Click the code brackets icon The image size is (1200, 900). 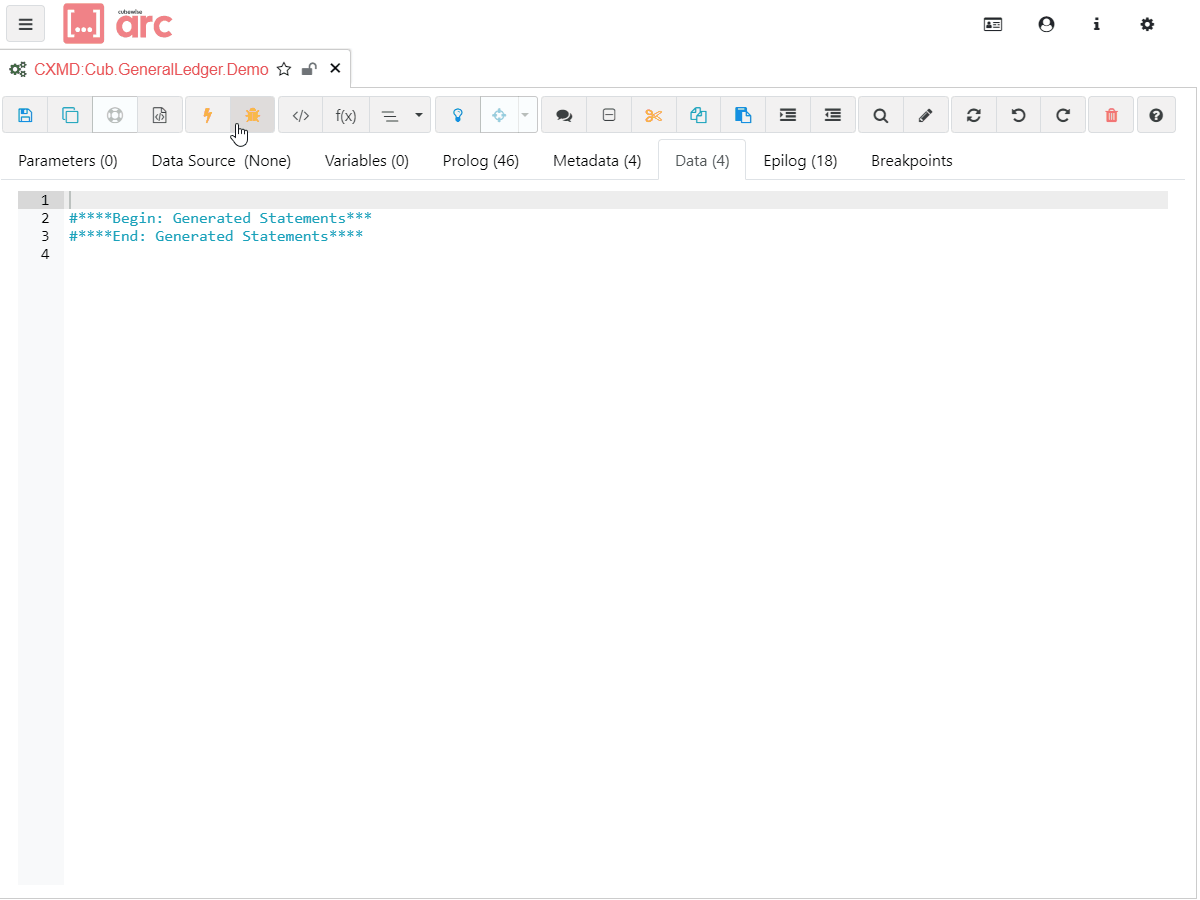301,115
